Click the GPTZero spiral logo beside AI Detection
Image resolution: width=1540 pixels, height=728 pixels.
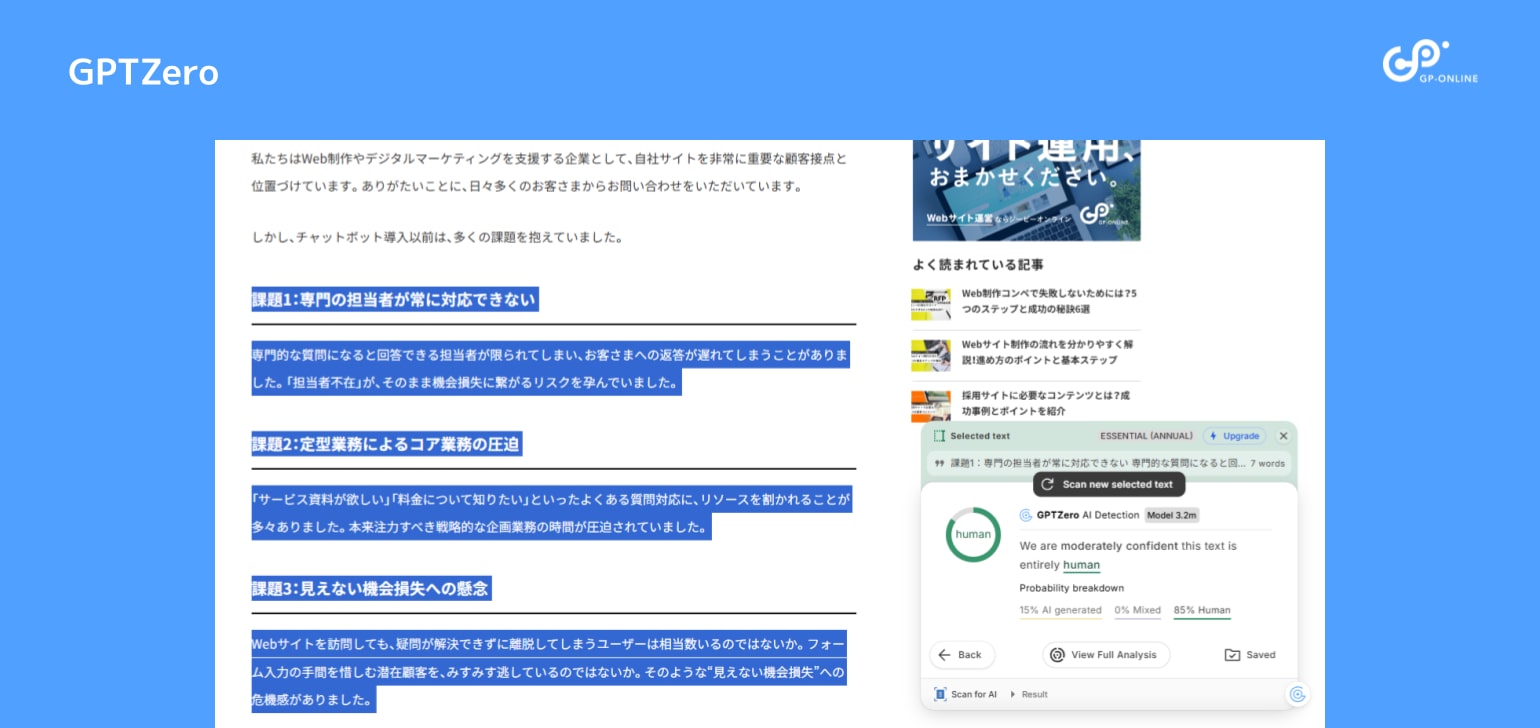pos(1025,515)
